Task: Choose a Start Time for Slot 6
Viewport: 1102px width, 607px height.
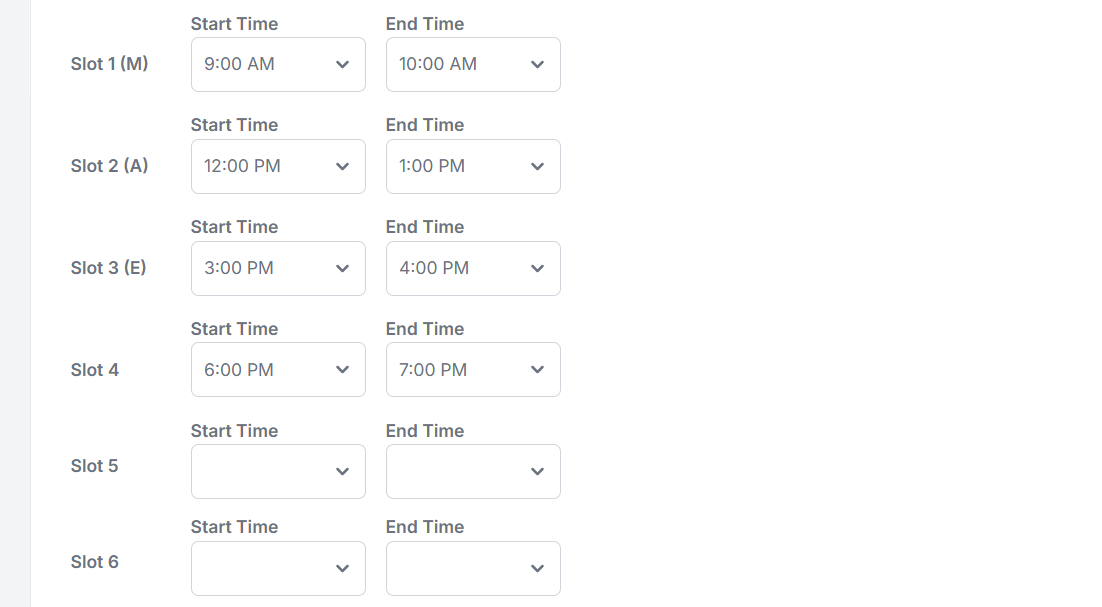Action: (277, 568)
